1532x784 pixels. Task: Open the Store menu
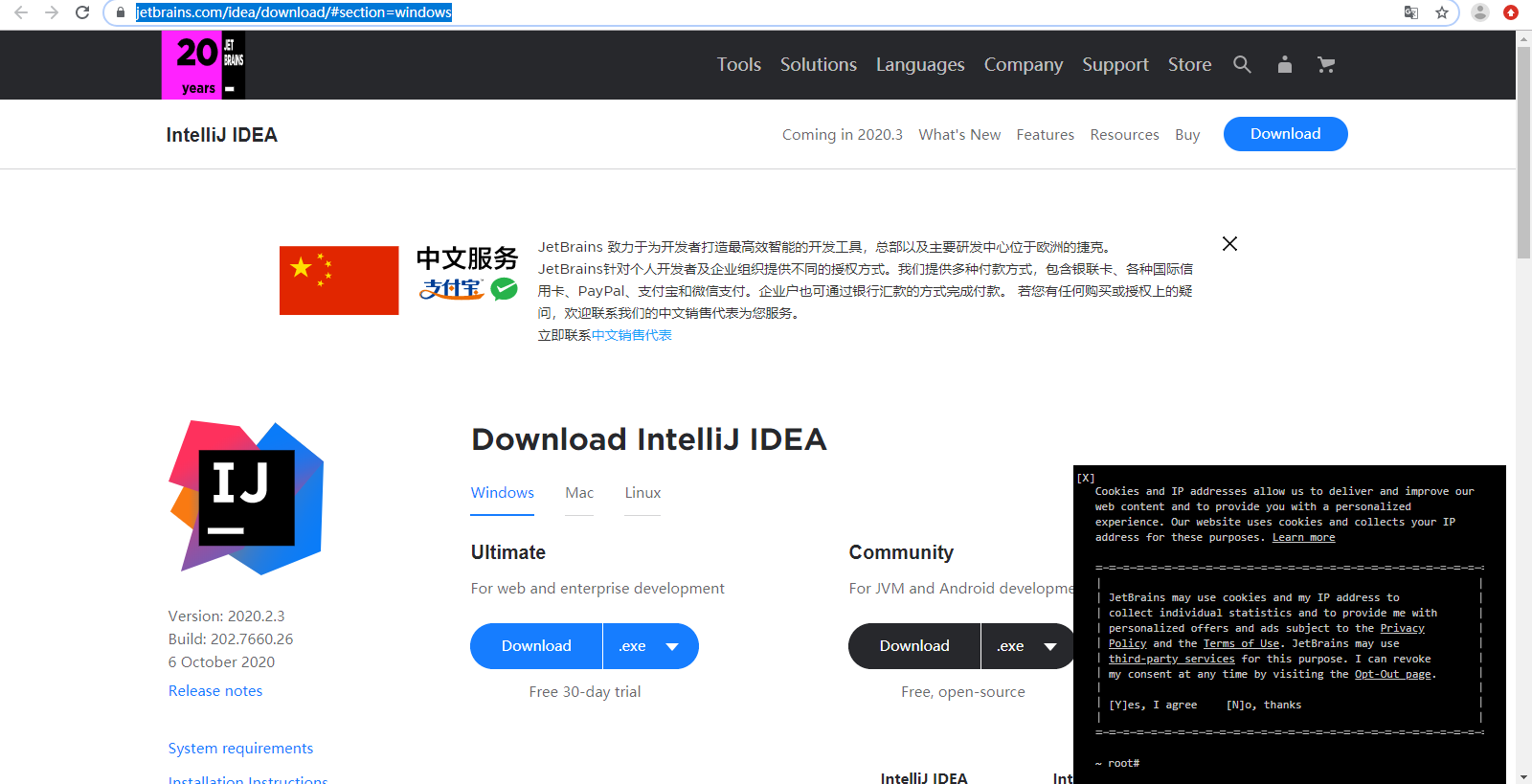tap(1190, 64)
